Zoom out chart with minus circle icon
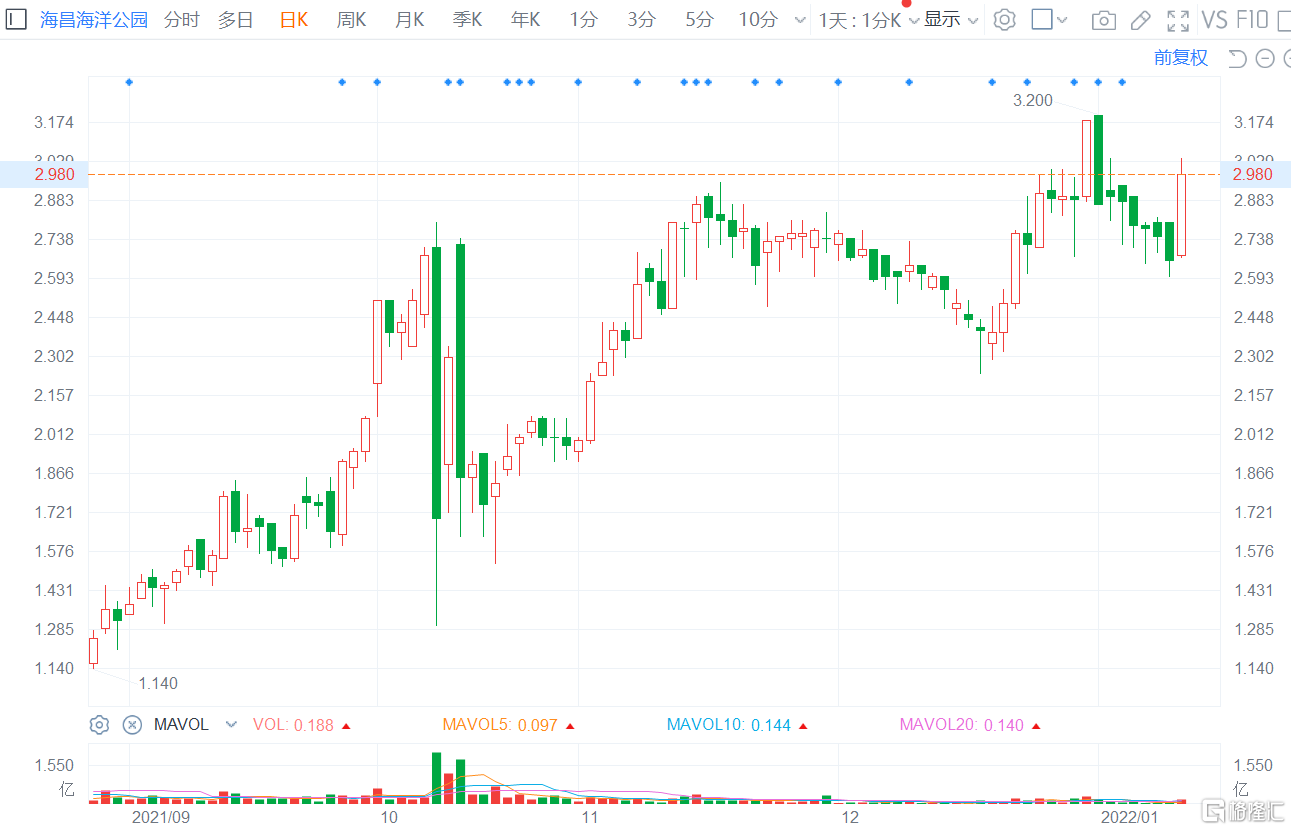Viewport: 1291px width, 830px height. tap(1265, 58)
